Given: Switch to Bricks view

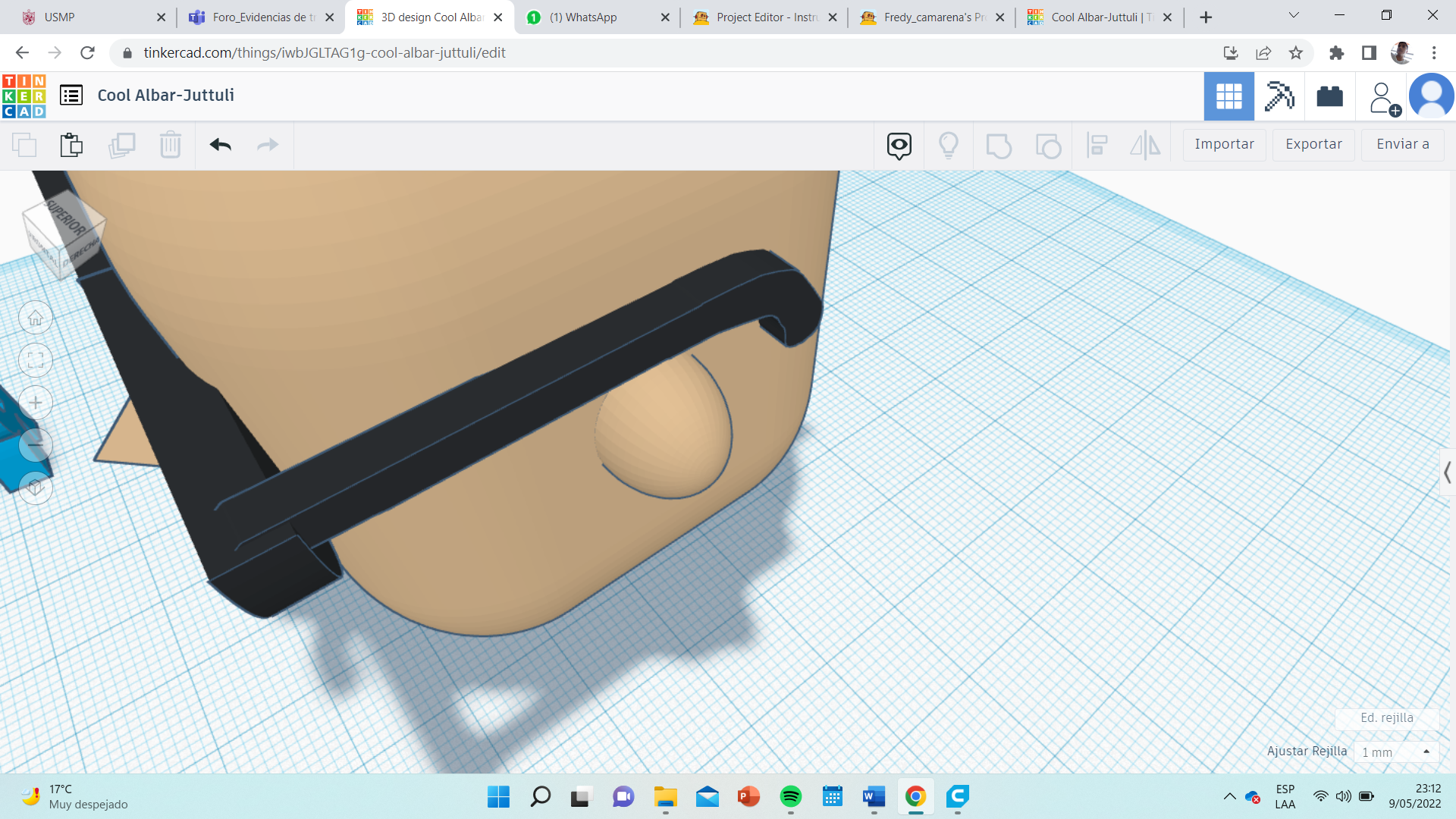Looking at the screenshot, I should point(1331,96).
